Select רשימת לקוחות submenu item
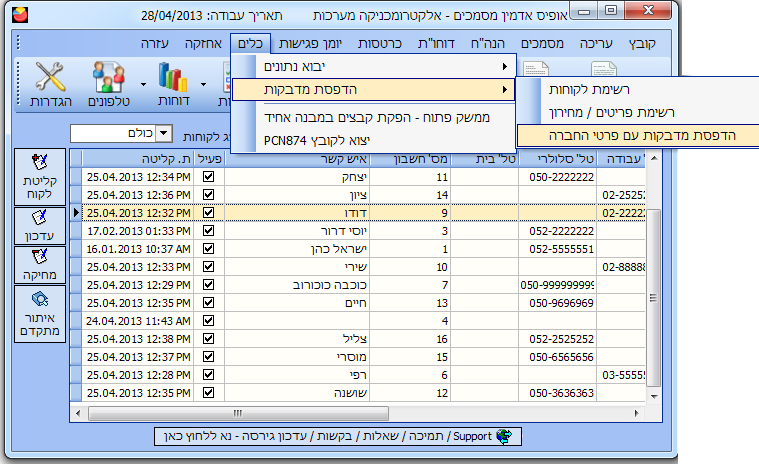759x464 pixels. [638, 90]
